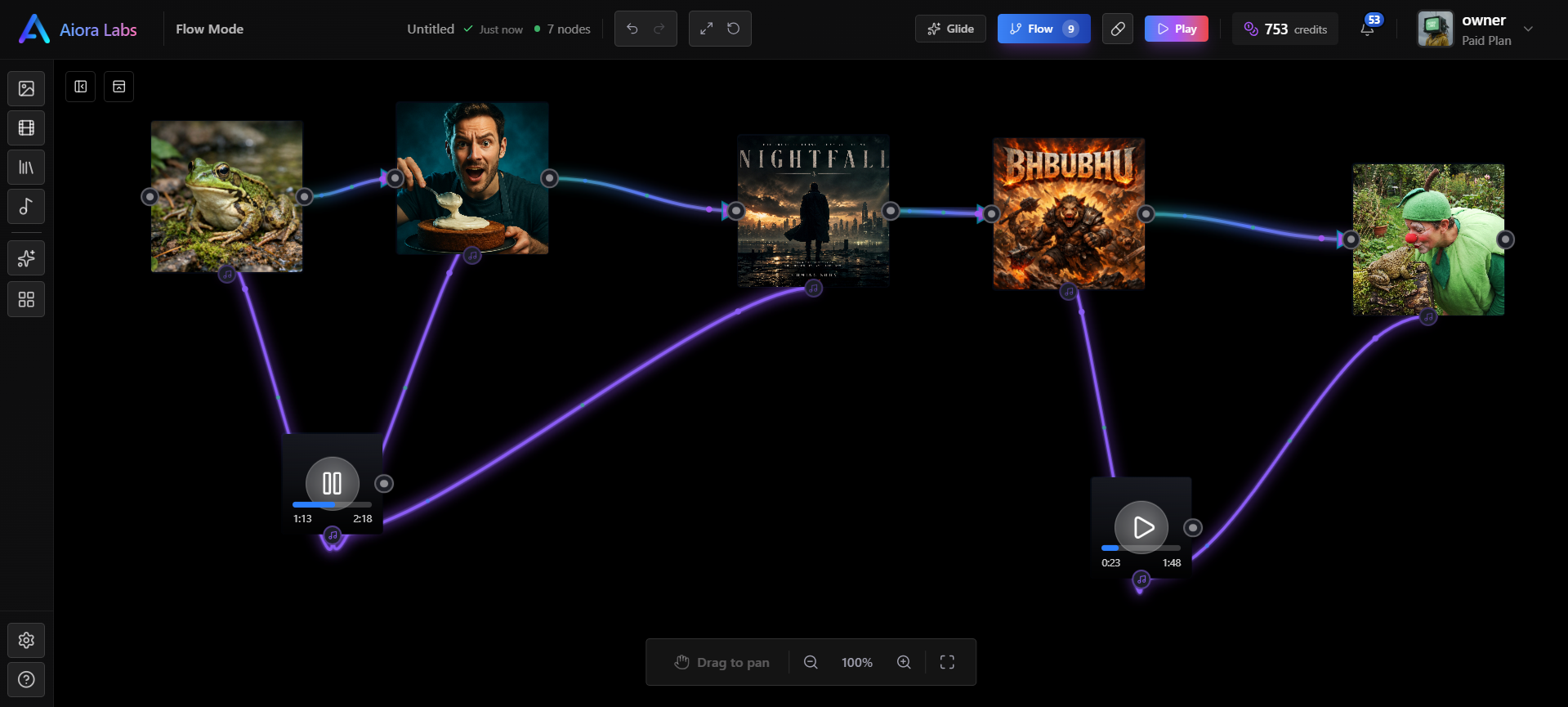The height and width of the screenshot is (707, 1568).
Task: Toggle the left sidebar panel collapse icon
Action: tap(80, 87)
